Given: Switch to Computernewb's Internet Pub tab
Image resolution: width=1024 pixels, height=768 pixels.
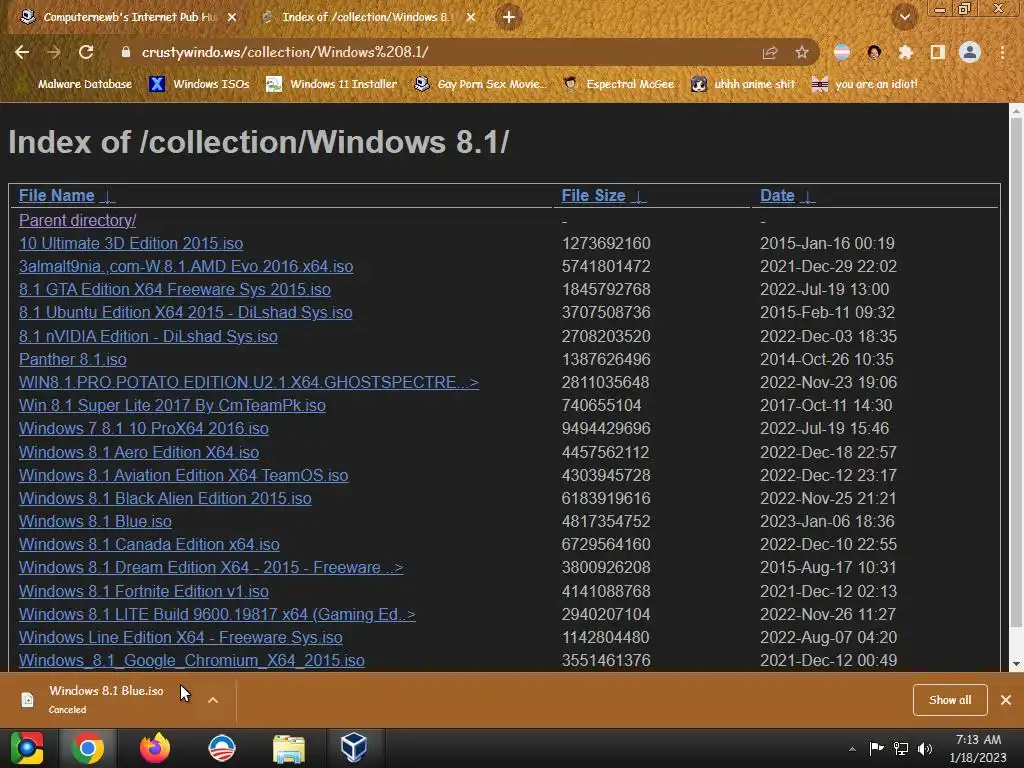Looking at the screenshot, I should [127, 17].
